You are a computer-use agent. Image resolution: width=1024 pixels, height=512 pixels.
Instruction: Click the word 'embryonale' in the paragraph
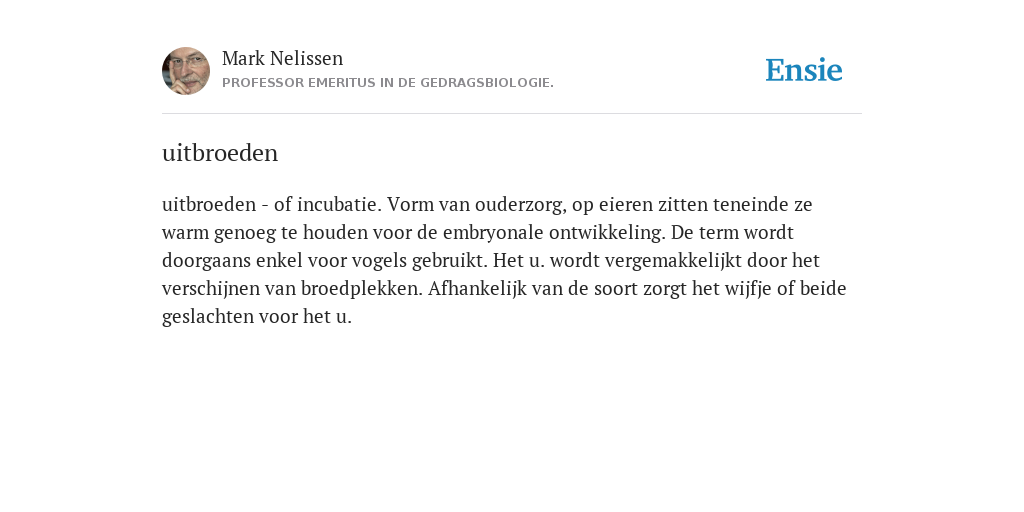click(x=493, y=233)
